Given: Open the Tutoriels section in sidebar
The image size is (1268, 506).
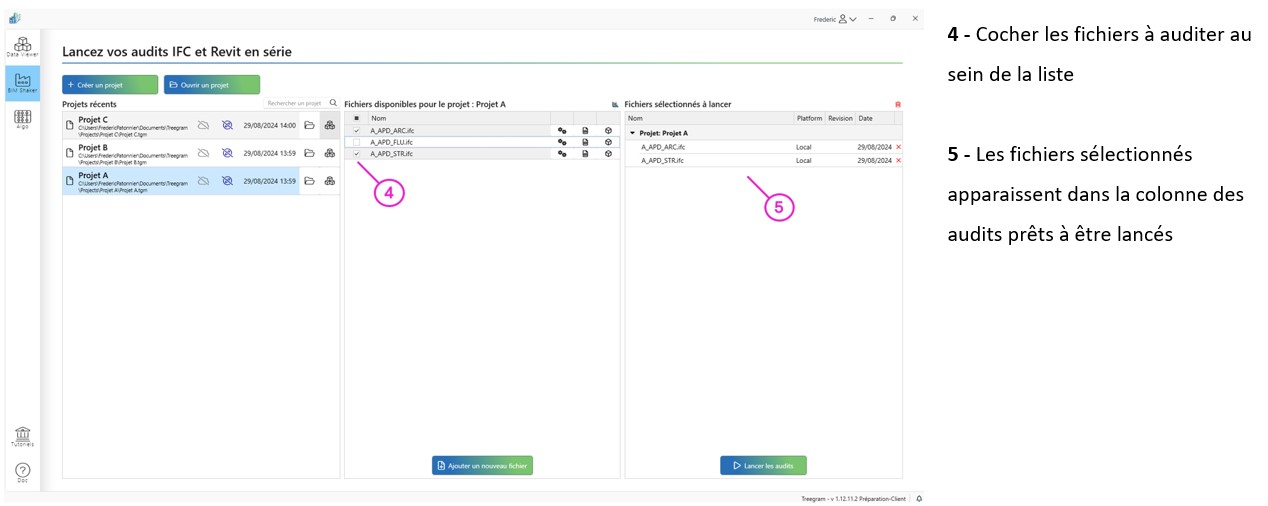Looking at the screenshot, I should (x=22, y=435).
